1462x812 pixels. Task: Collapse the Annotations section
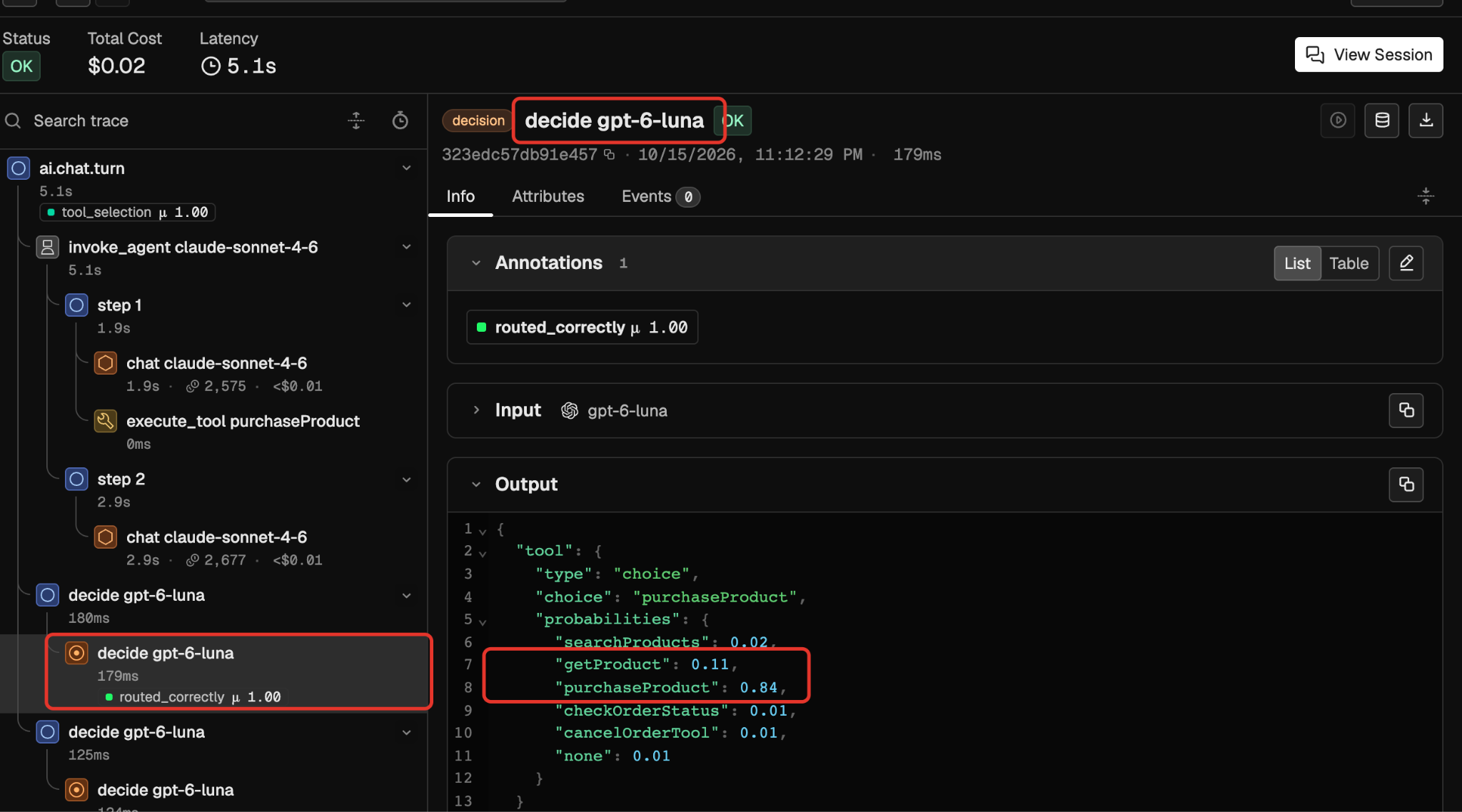click(476, 263)
